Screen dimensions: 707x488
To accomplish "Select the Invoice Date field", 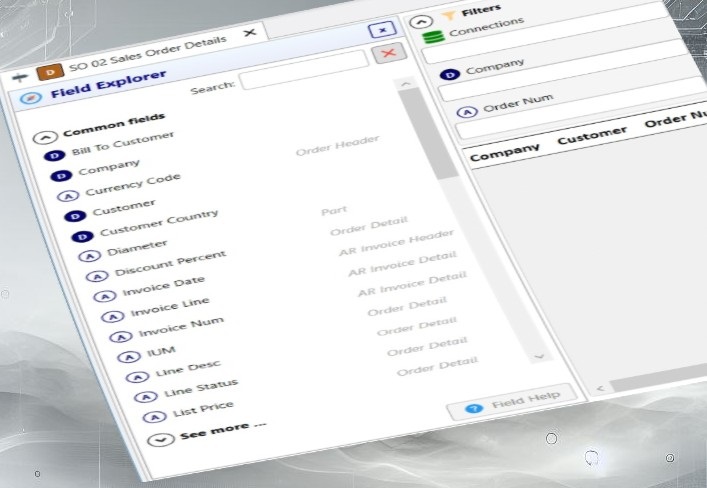I will coord(164,286).
